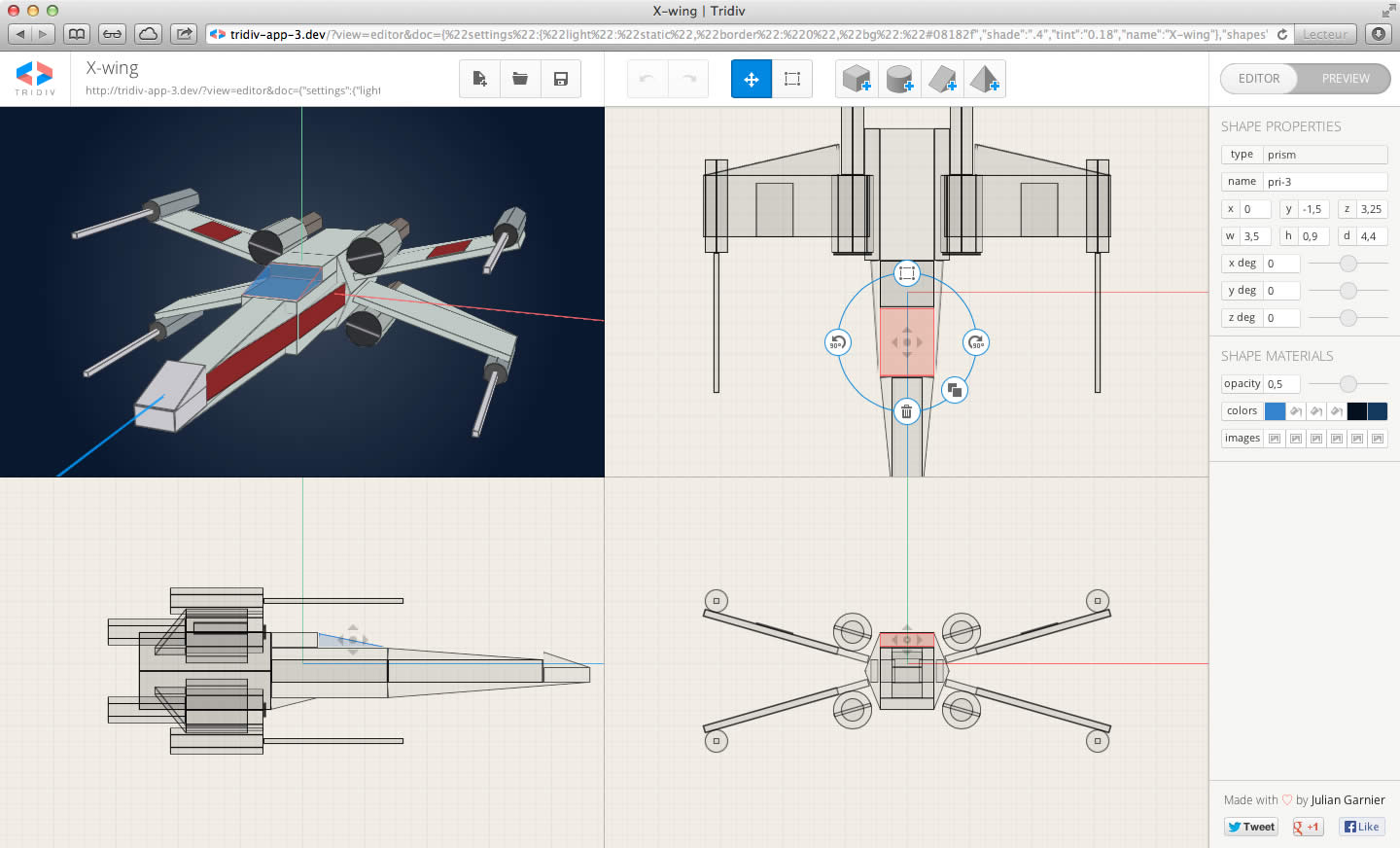Select the blue color swatch in colors row
1400x848 pixels.
tap(1277, 410)
